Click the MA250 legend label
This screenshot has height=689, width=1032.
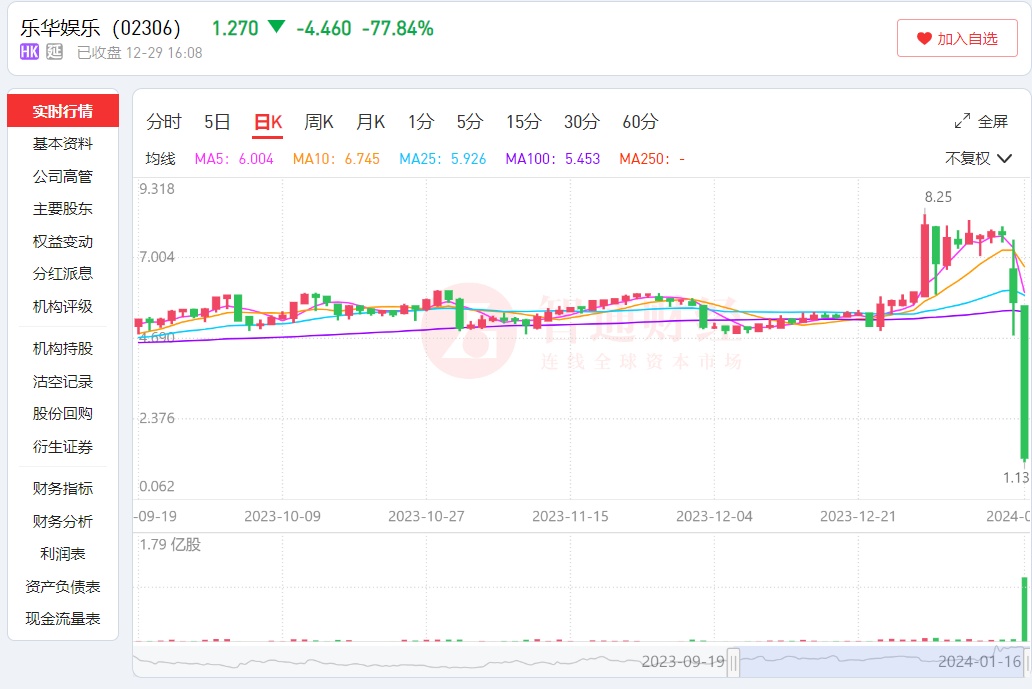tap(652, 159)
